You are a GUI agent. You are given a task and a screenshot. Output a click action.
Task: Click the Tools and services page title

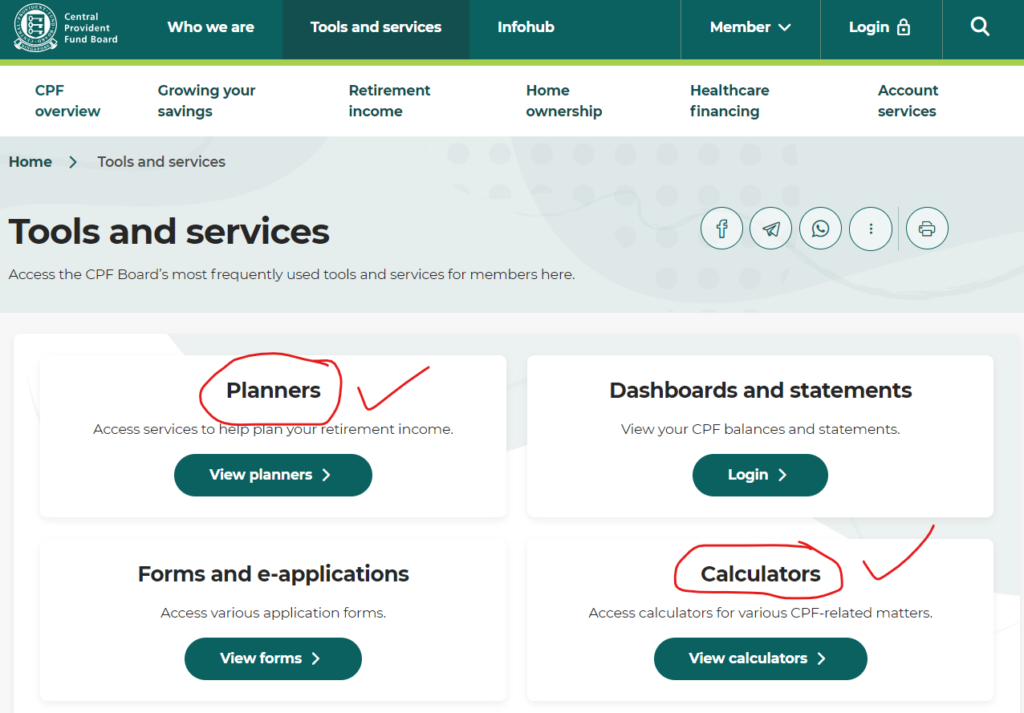[169, 231]
